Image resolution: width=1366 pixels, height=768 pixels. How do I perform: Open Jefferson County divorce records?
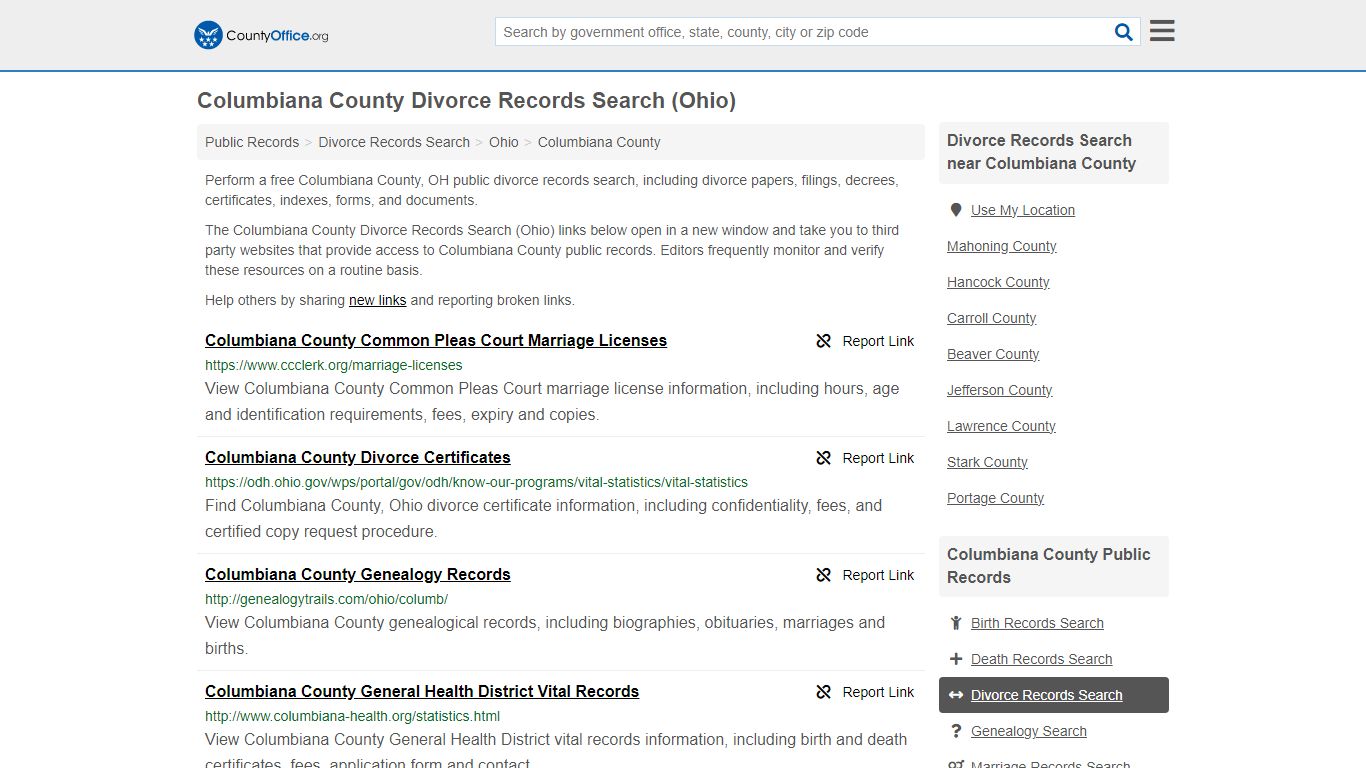tap(1000, 390)
